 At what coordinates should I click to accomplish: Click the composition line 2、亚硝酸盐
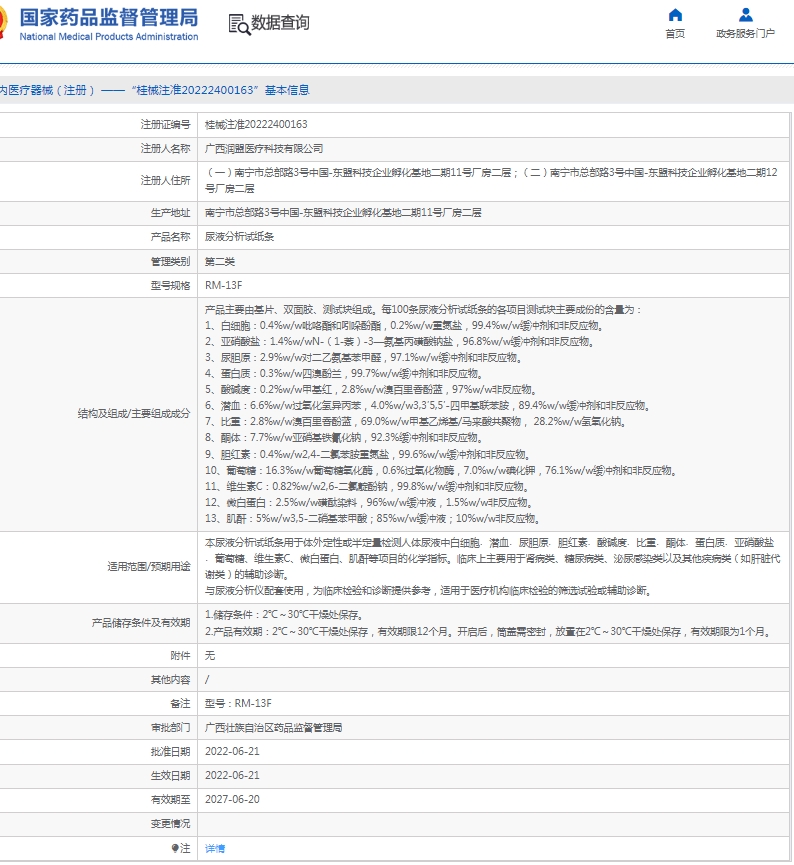point(401,341)
